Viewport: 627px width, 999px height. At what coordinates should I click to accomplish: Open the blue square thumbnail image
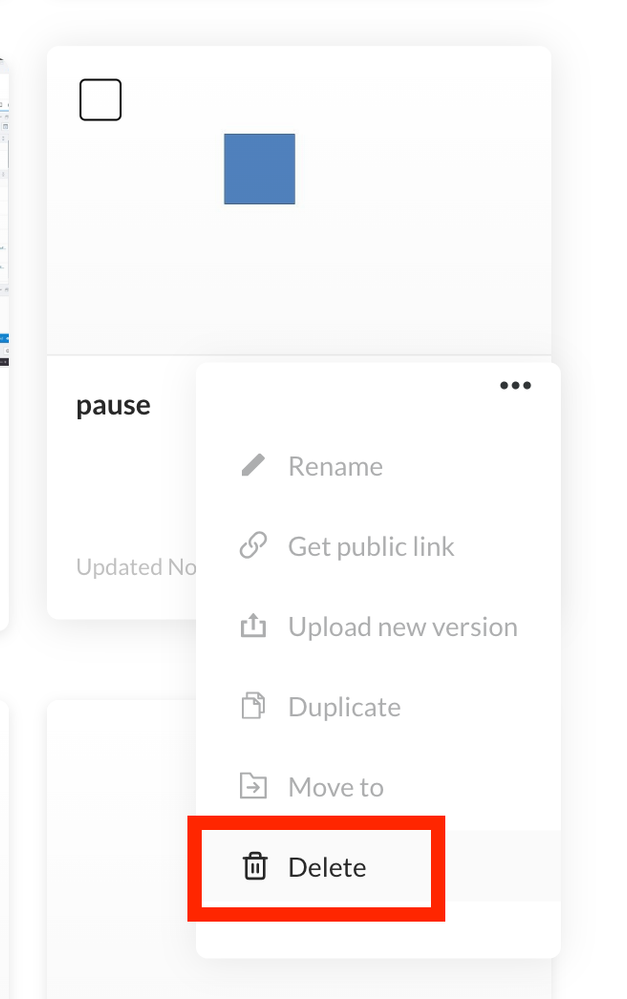pos(259,169)
